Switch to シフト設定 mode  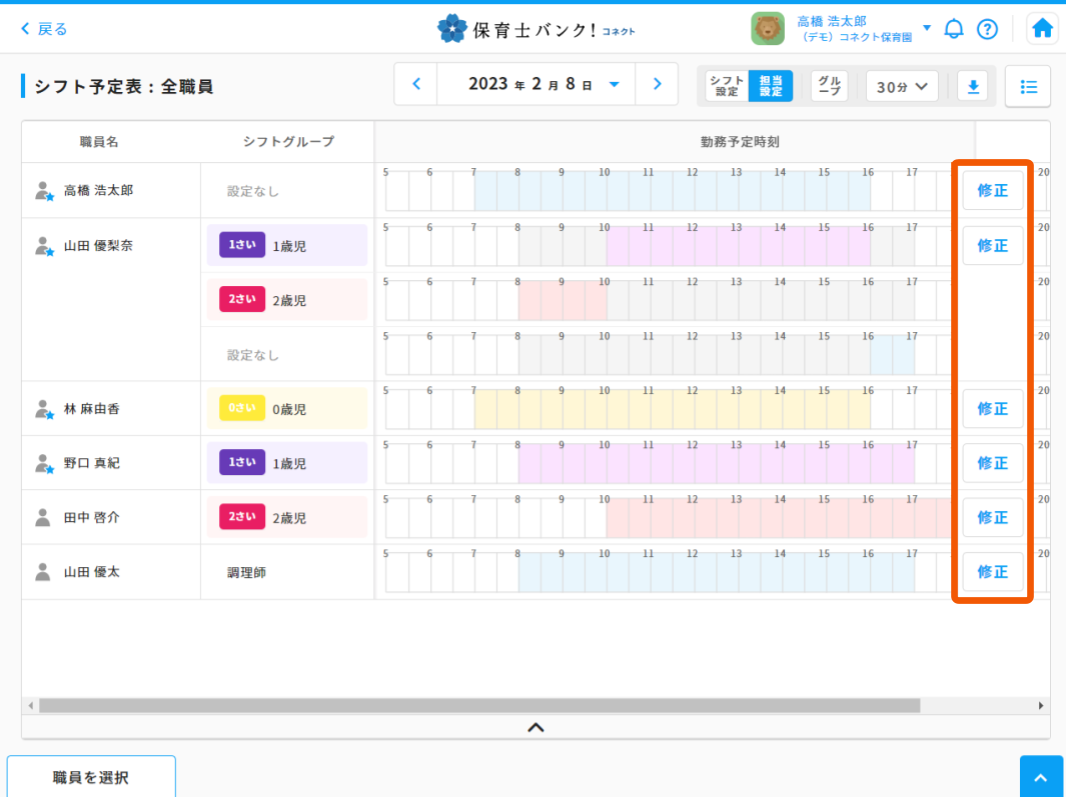pyautogui.click(x=726, y=87)
